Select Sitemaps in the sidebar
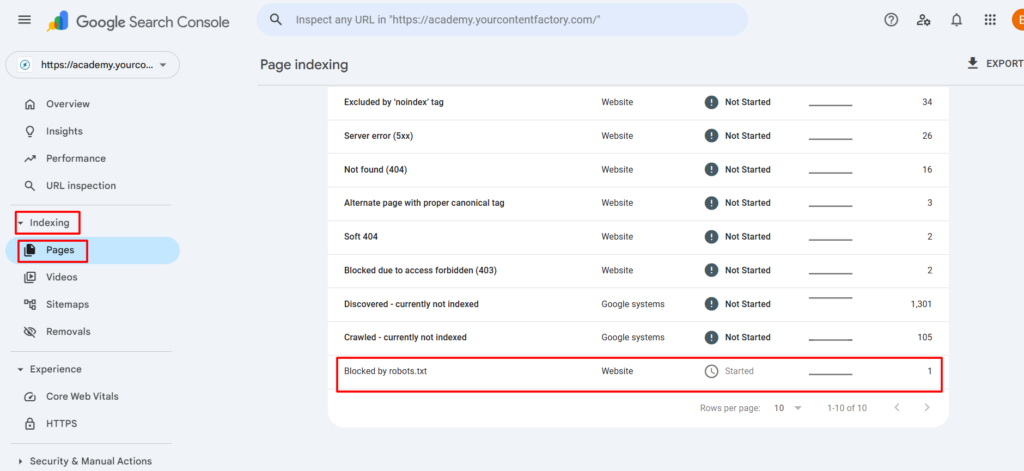 [x=67, y=304]
